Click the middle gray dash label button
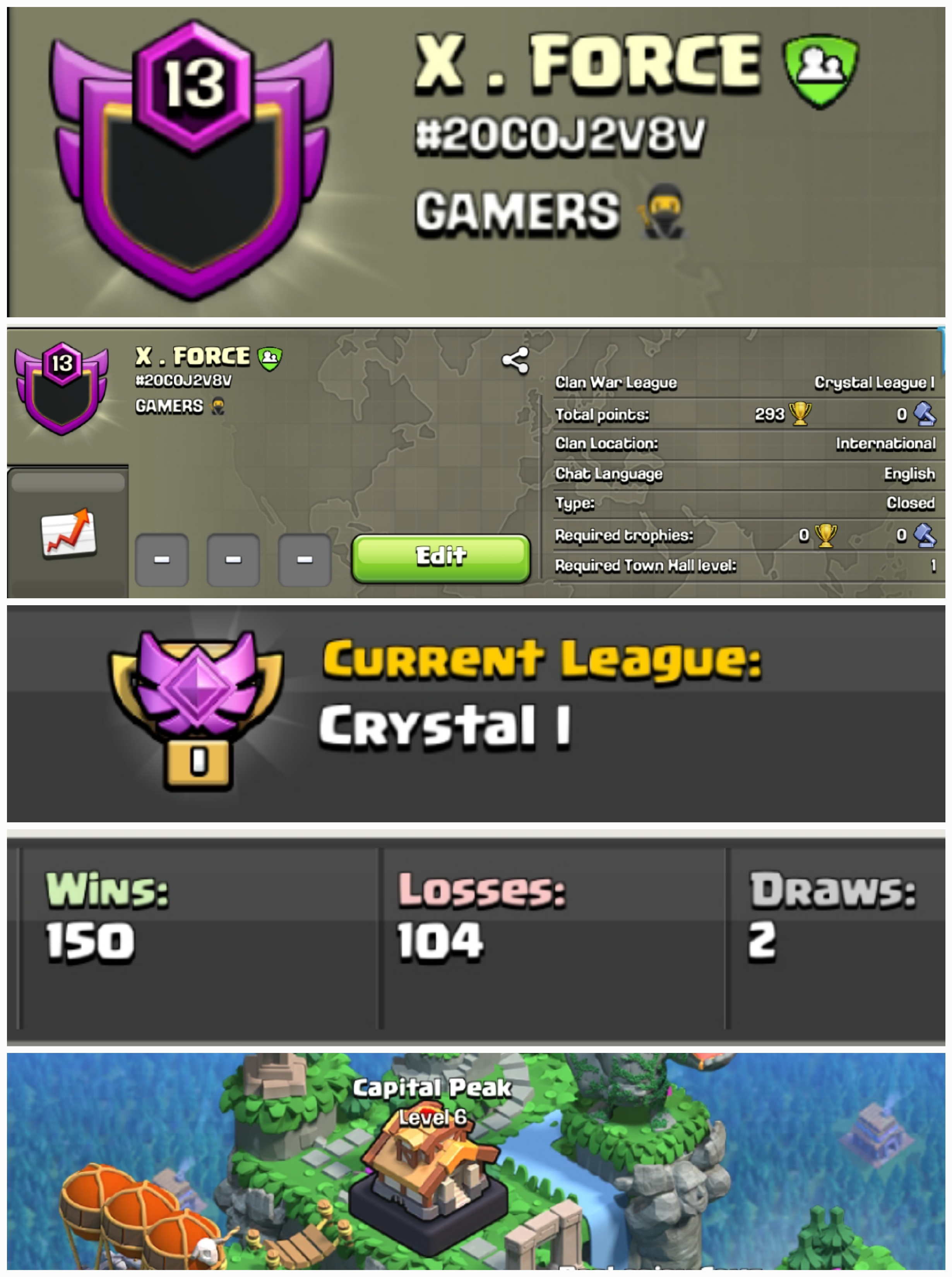952x1277 pixels. click(x=233, y=560)
